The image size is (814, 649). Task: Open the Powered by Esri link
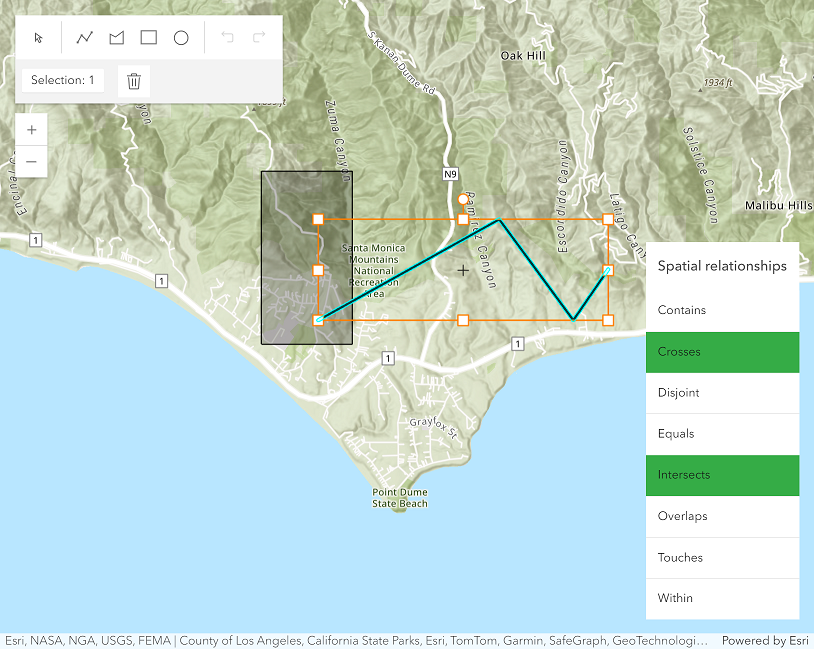click(763, 641)
